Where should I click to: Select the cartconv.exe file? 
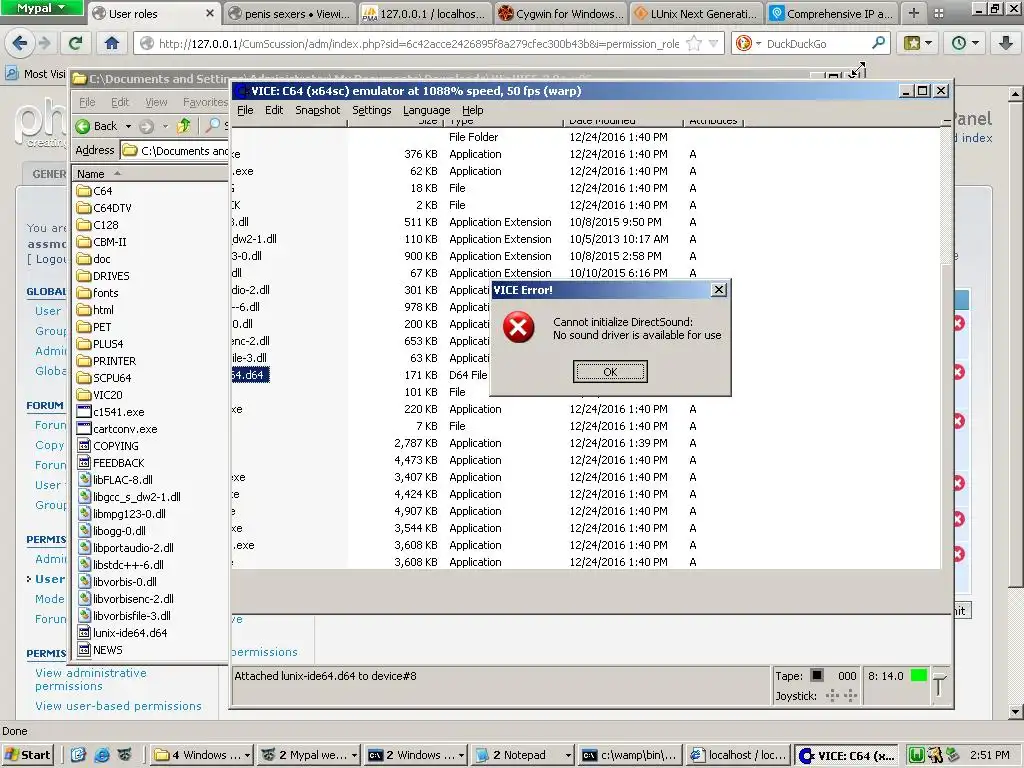click(117, 428)
